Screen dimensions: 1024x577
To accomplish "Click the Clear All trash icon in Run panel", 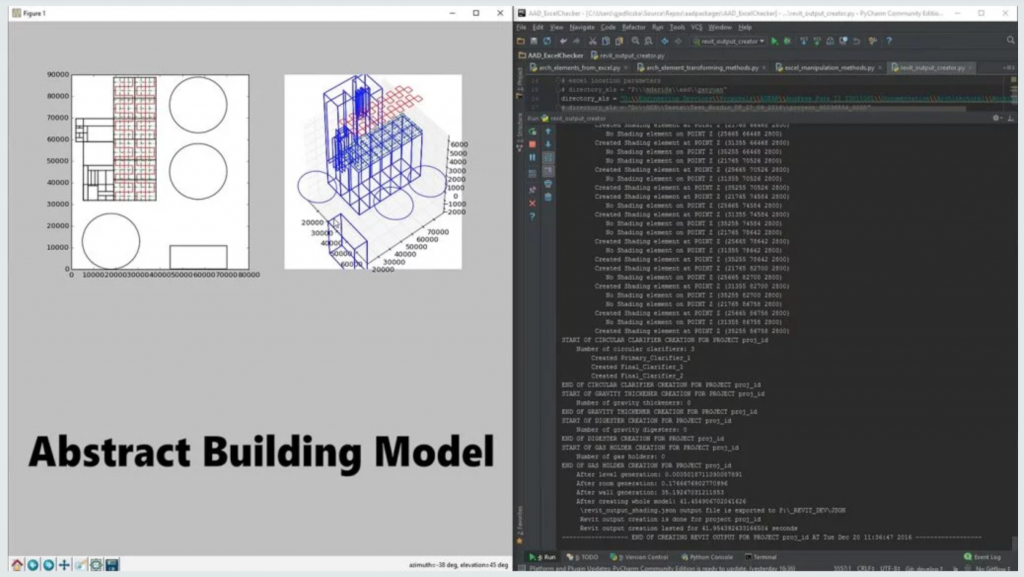I will point(548,197).
